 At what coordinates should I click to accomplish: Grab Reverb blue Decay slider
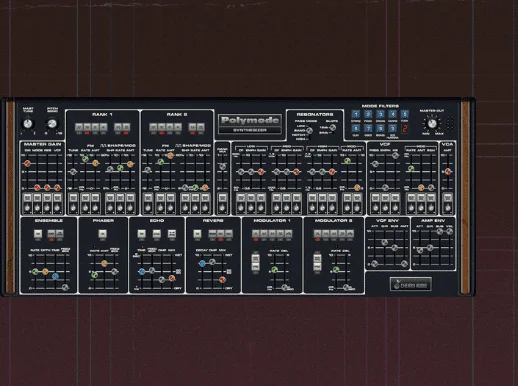pyautogui.click(x=202, y=263)
